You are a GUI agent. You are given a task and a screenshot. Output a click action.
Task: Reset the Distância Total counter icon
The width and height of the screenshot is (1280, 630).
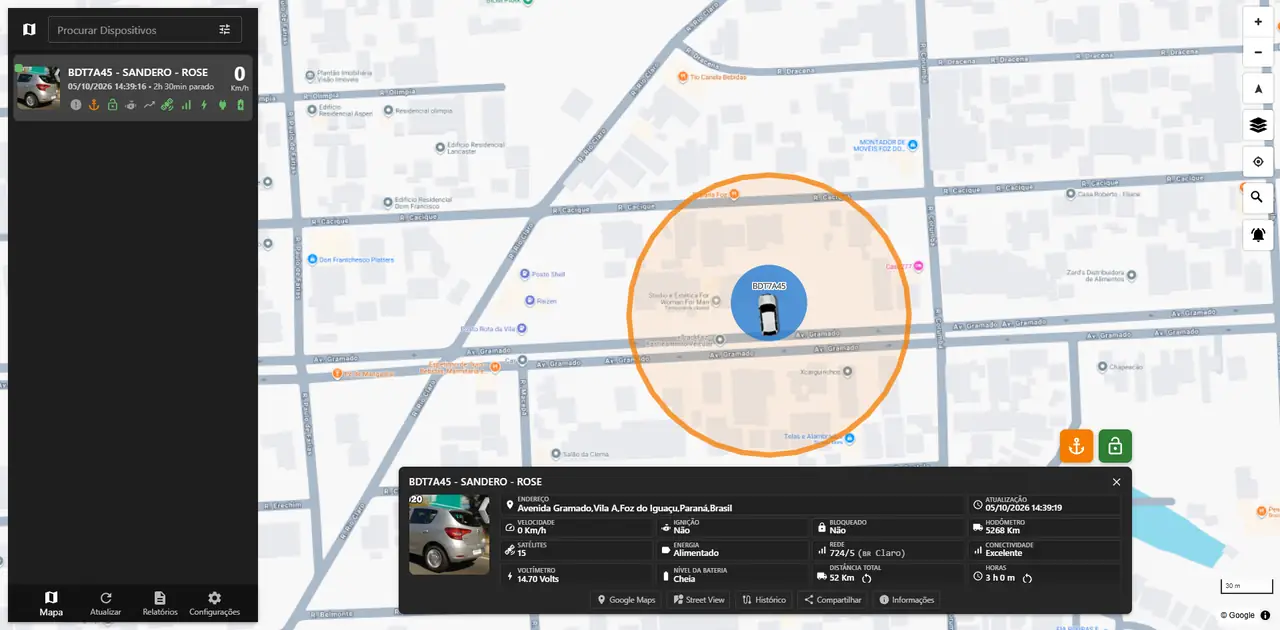pos(867,578)
